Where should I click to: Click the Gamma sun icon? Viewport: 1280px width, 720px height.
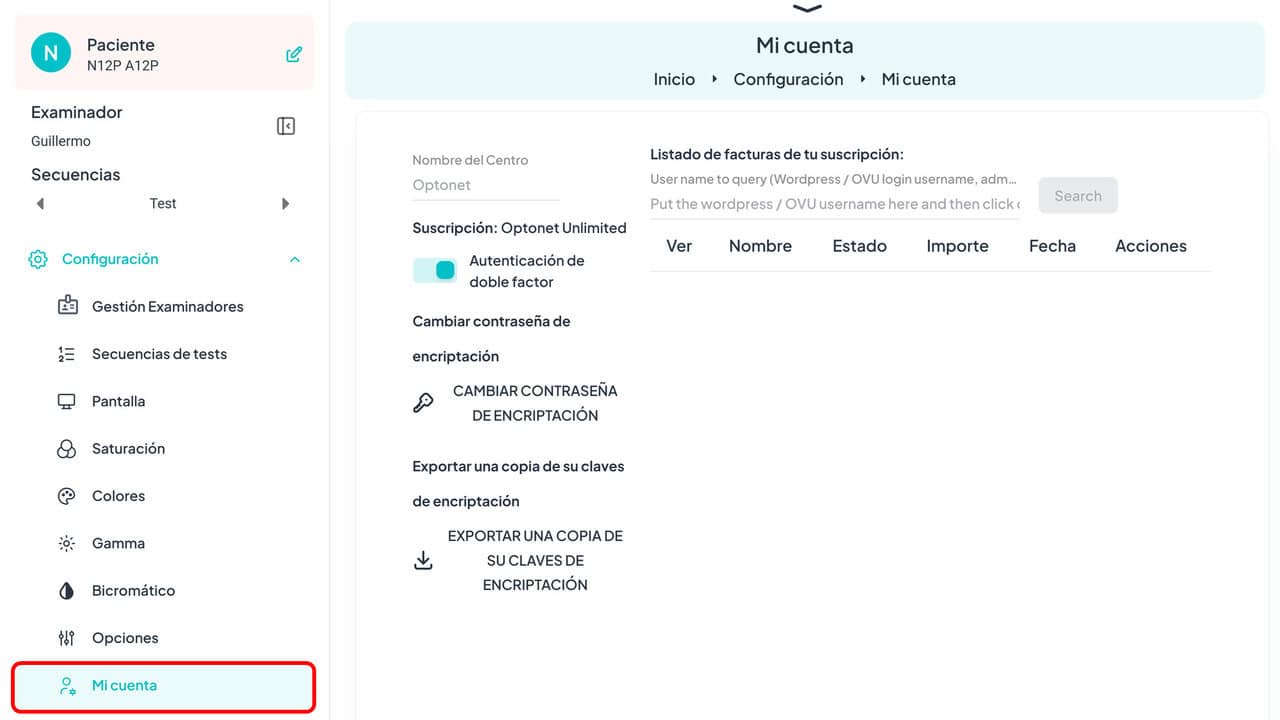[x=67, y=543]
